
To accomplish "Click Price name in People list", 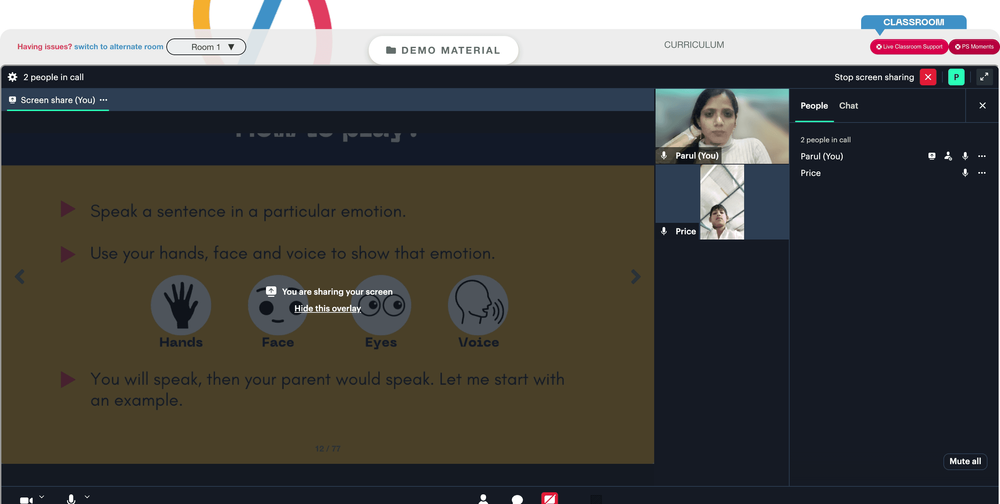I will pyautogui.click(x=811, y=173).
